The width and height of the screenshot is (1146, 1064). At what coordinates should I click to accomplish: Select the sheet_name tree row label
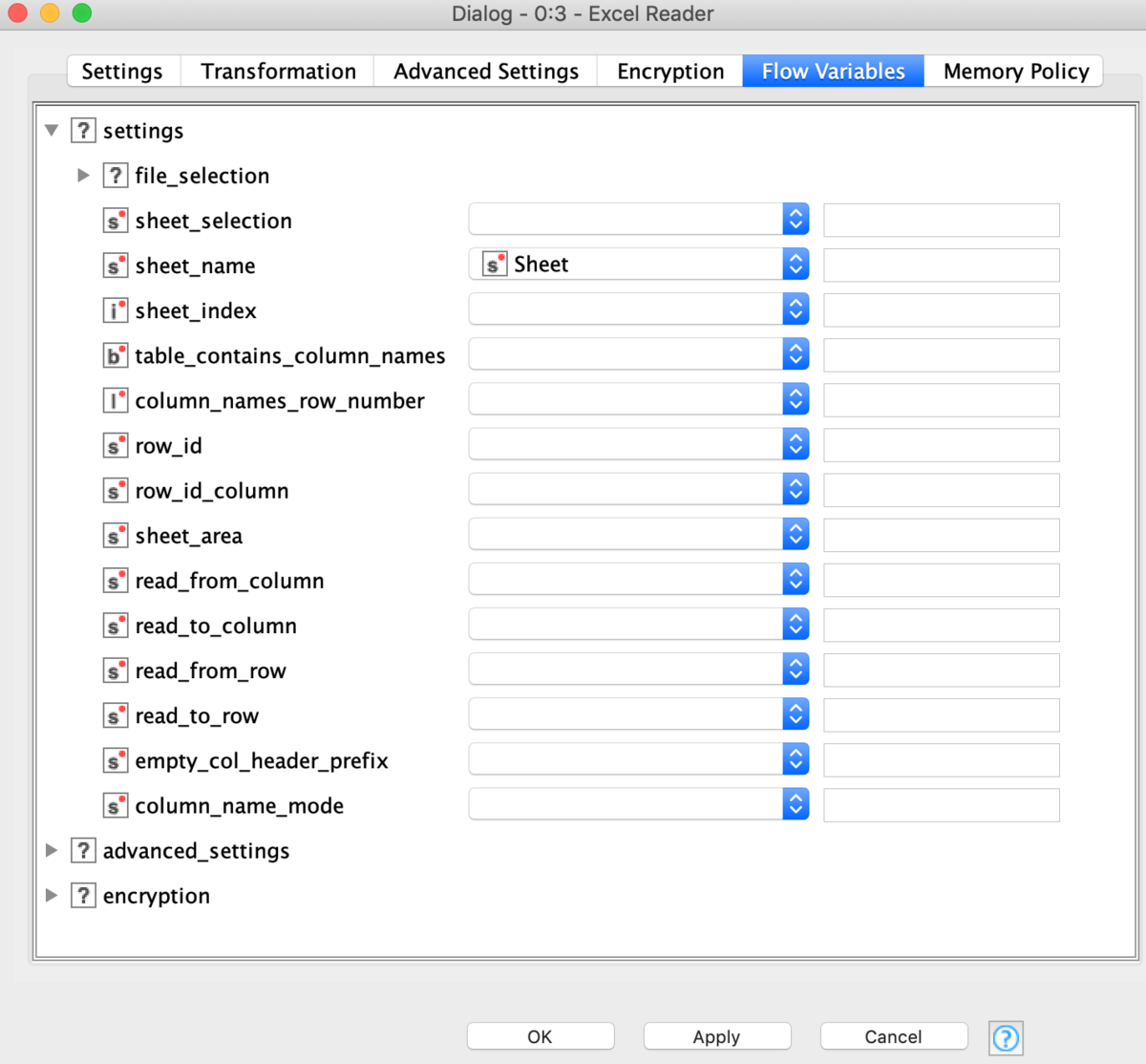pos(195,266)
